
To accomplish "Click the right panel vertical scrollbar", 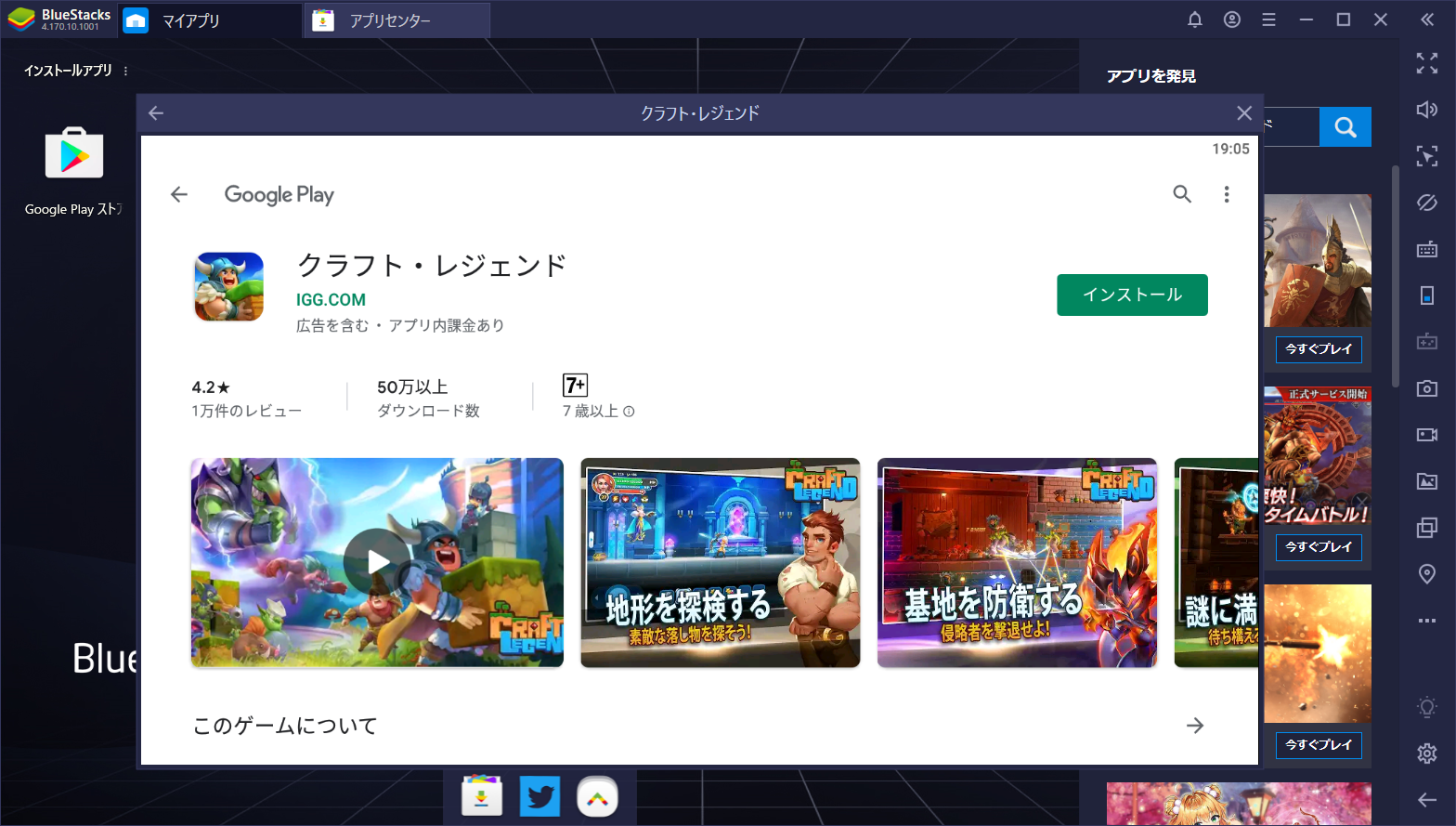I will 1395,277.
